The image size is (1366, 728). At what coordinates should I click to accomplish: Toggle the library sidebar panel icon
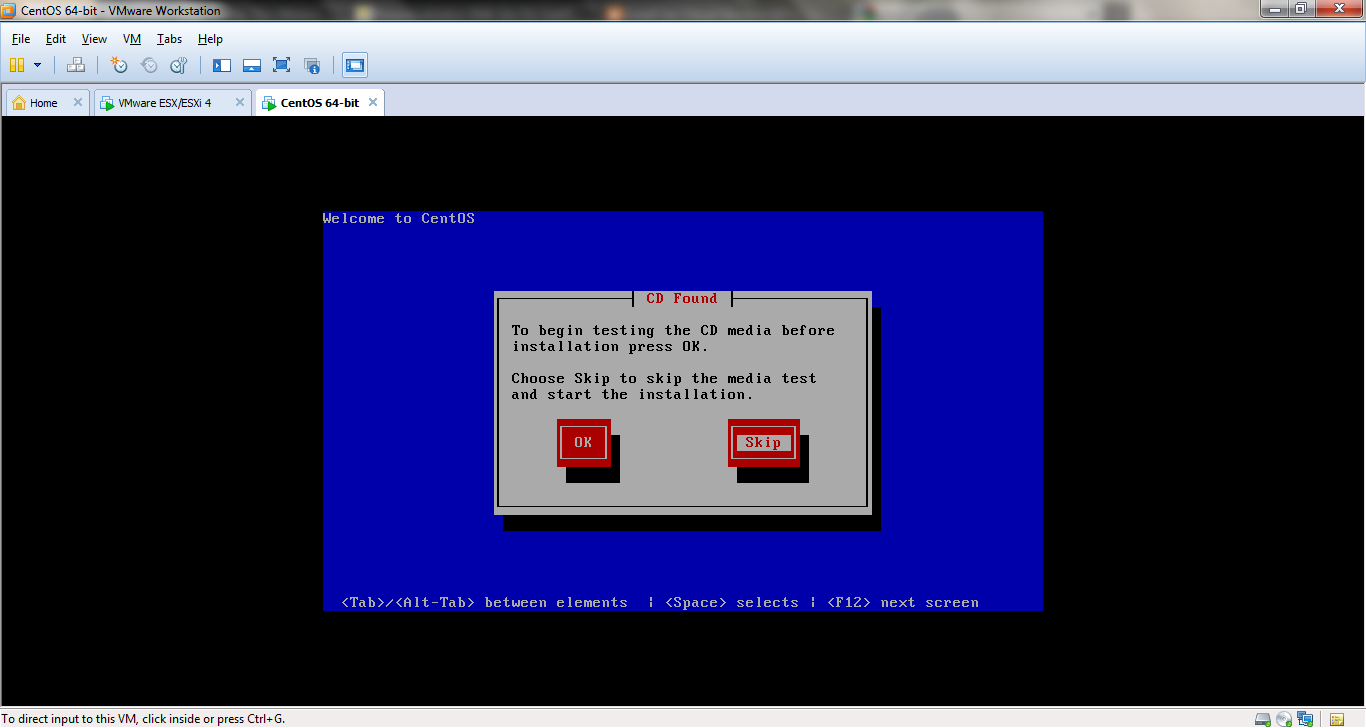(x=222, y=65)
